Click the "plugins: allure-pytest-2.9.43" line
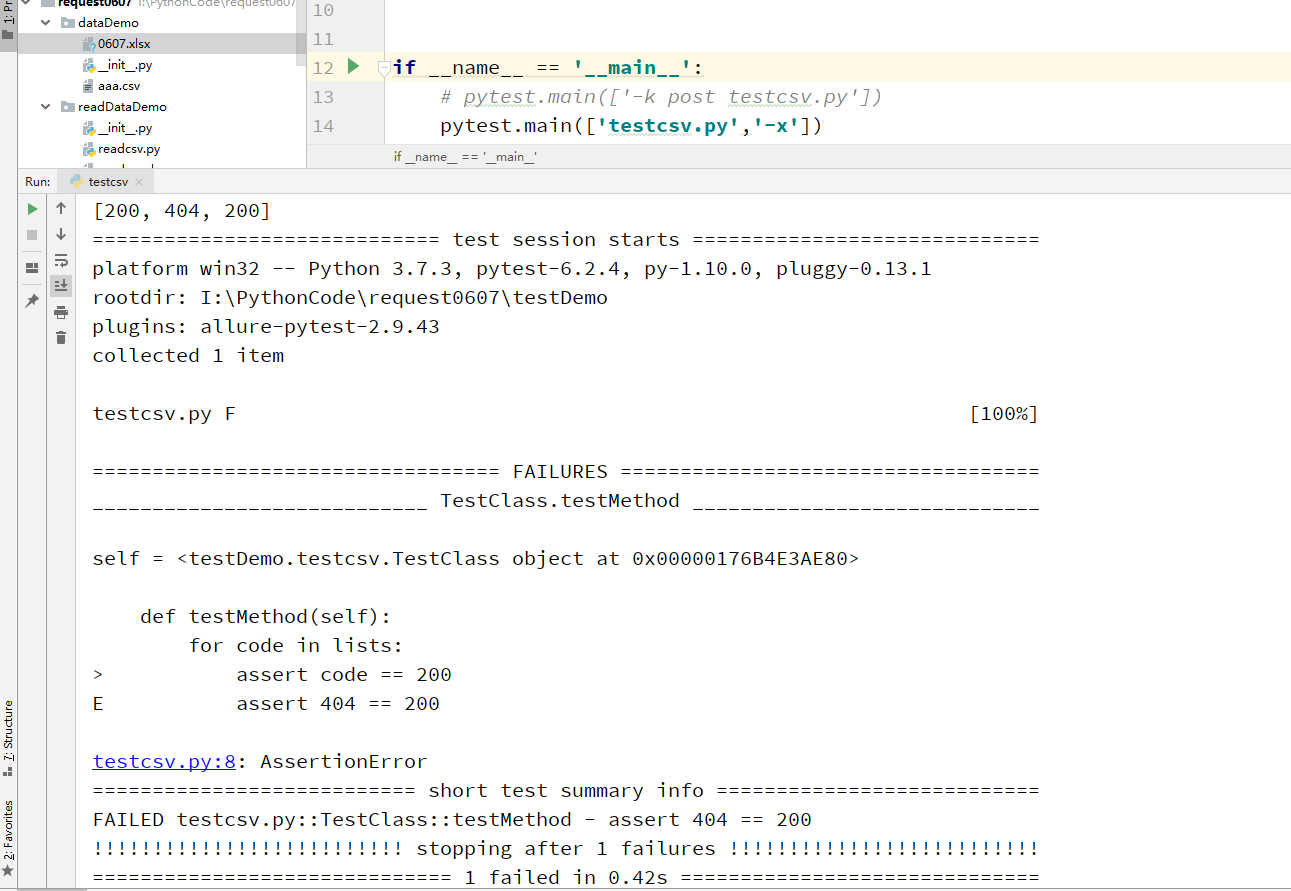 coord(266,327)
